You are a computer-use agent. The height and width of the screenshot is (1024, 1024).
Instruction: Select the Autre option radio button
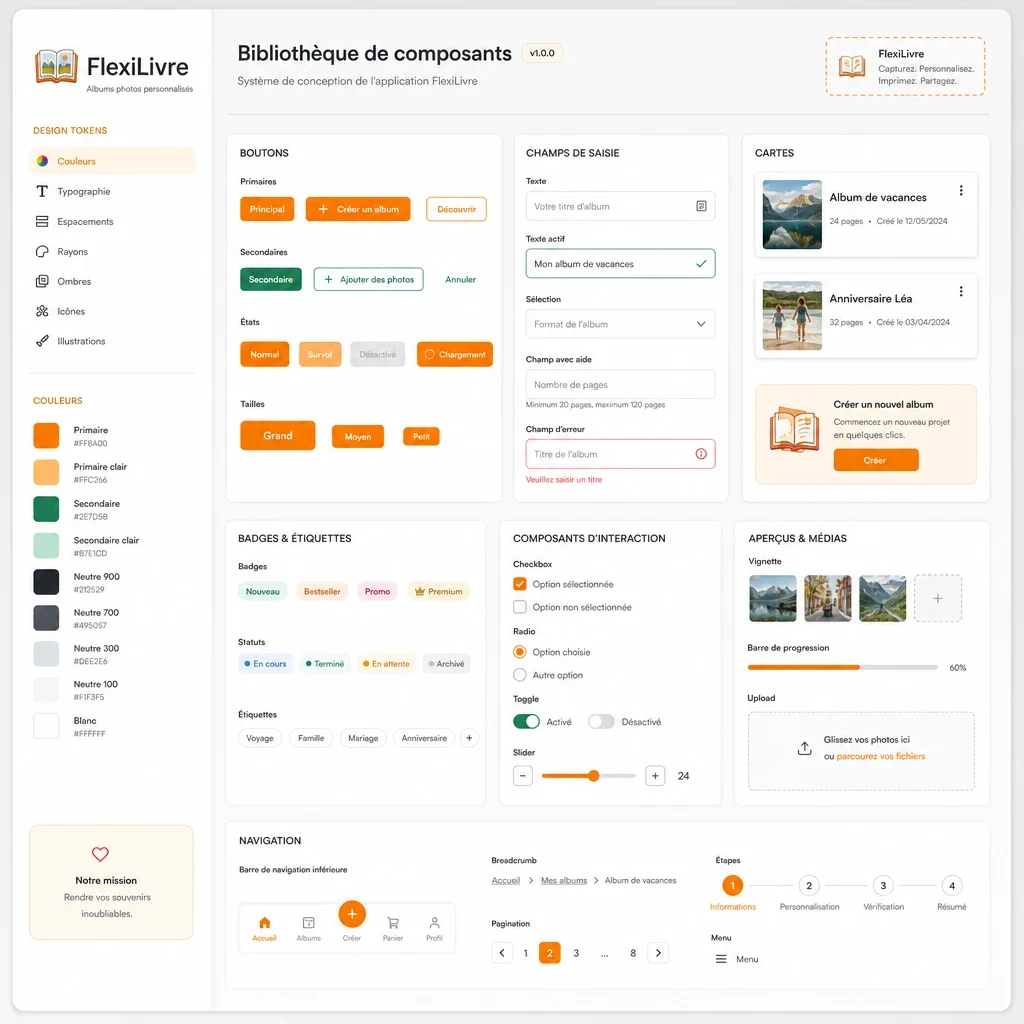point(520,675)
